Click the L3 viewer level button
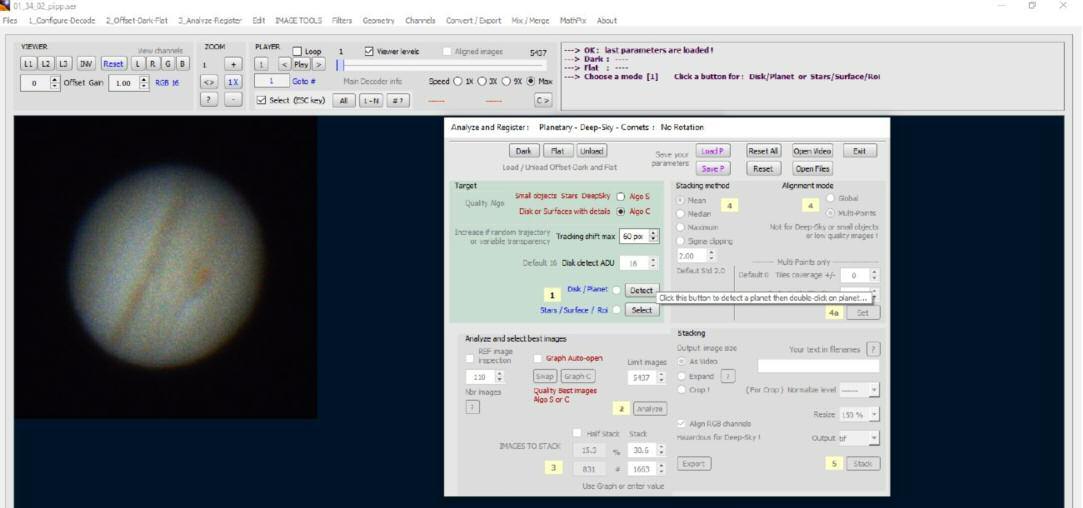 (64, 64)
